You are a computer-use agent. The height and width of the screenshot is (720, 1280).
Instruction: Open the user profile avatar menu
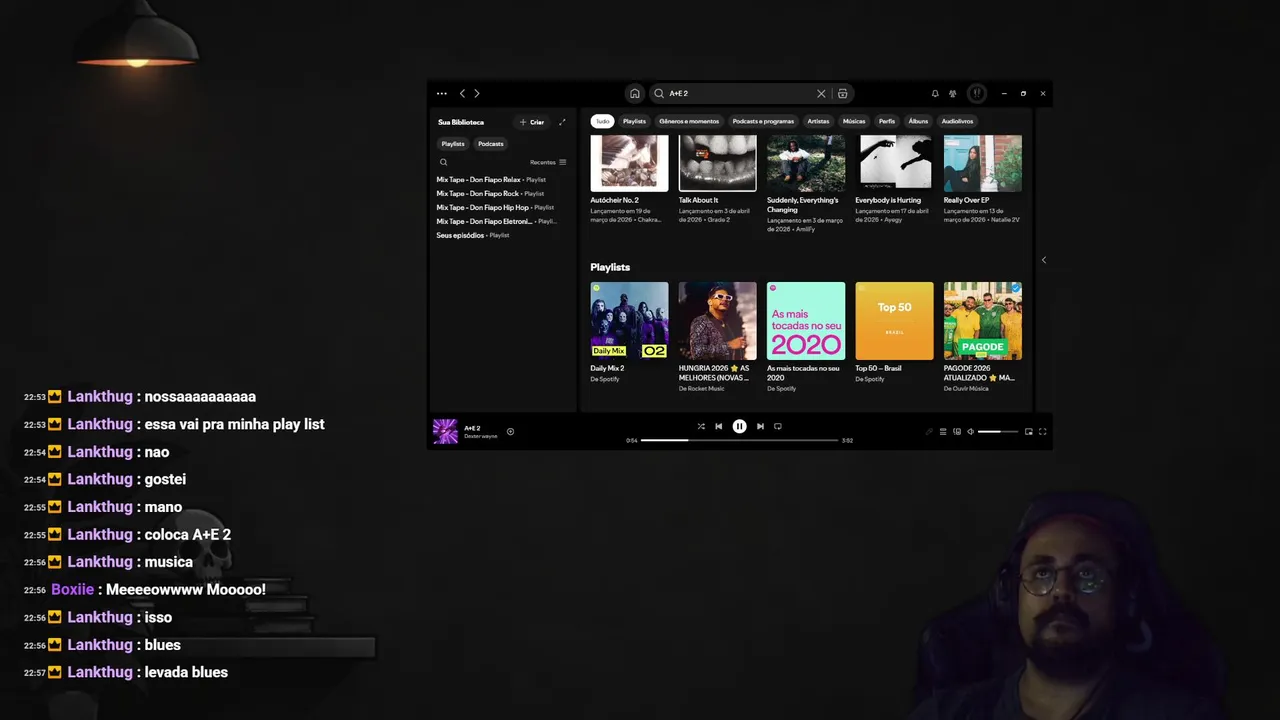point(977,93)
